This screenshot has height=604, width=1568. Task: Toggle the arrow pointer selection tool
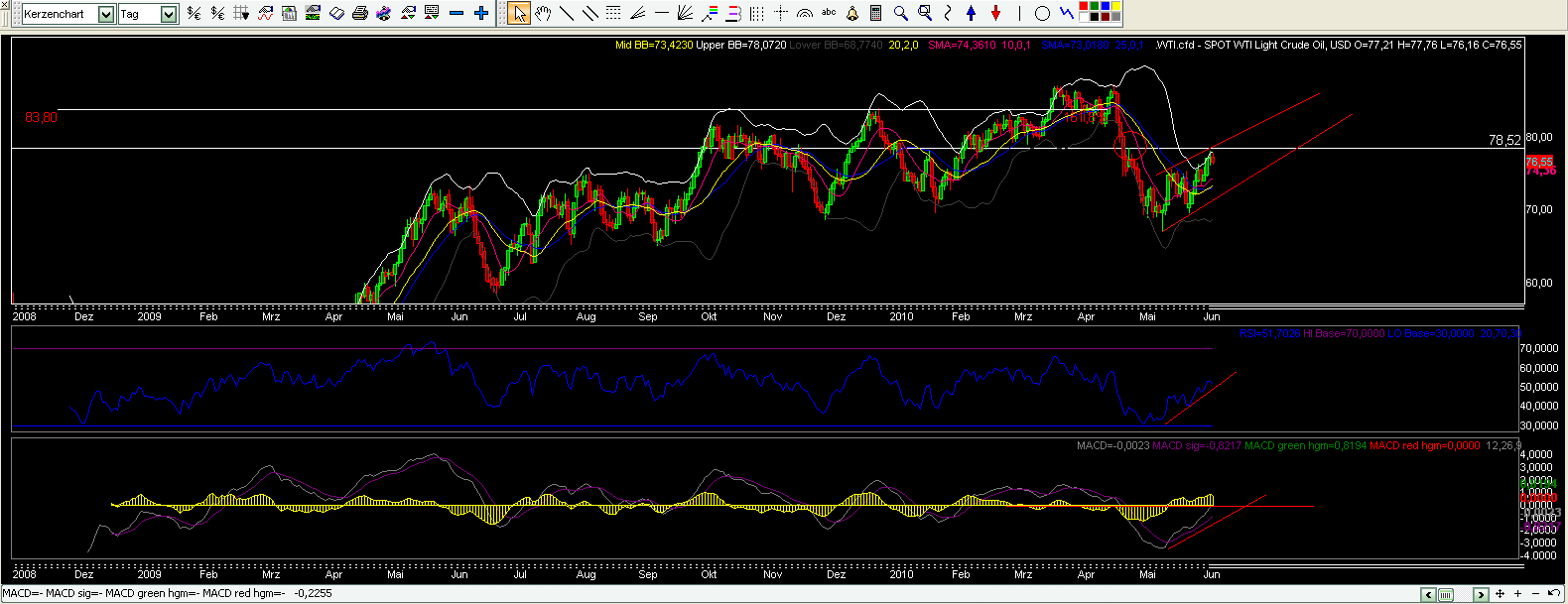point(519,13)
